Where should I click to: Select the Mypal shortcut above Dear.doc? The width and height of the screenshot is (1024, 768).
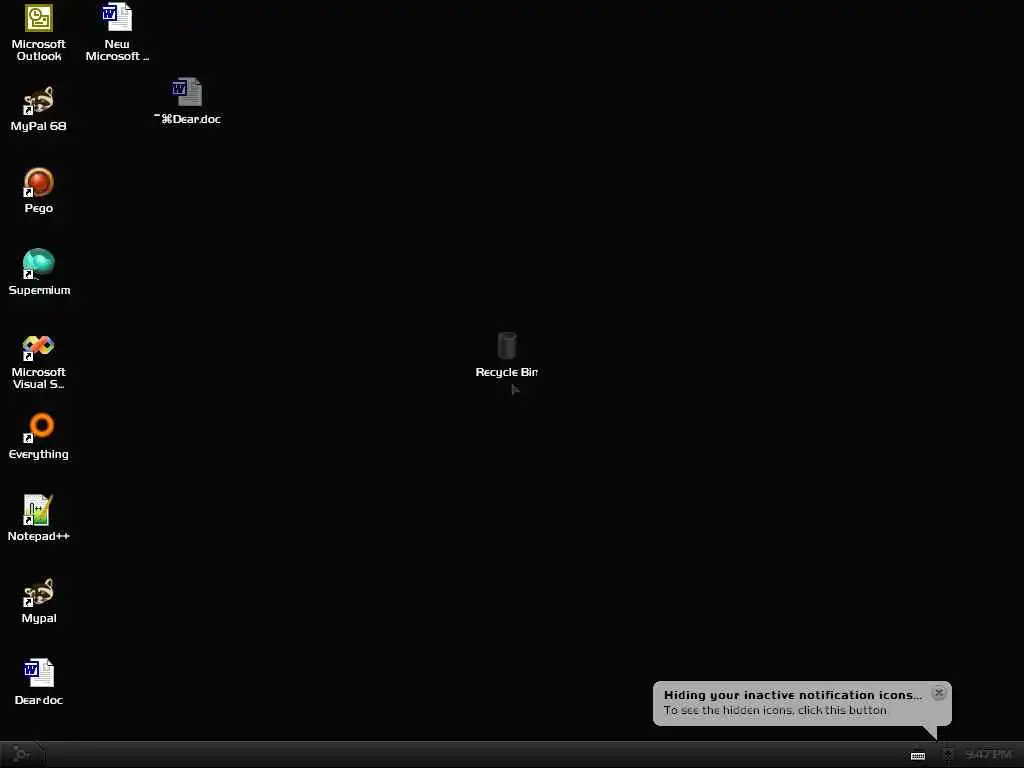39,601
